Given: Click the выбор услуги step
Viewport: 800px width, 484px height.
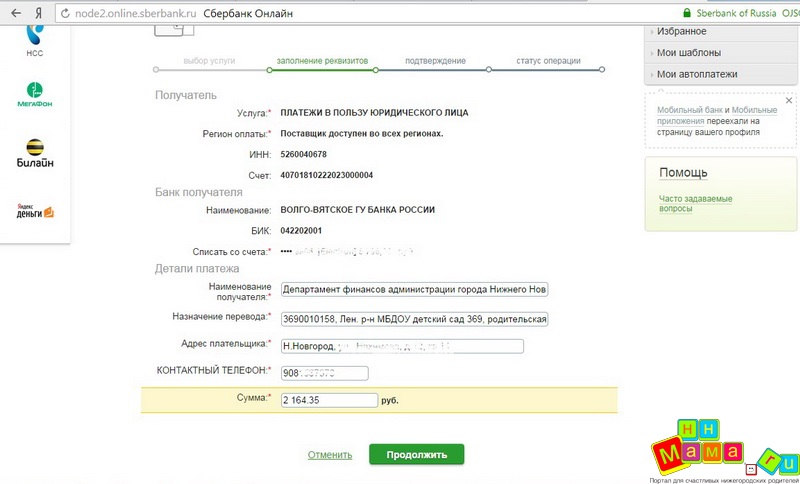Looking at the screenshot, I should [209, 61].
